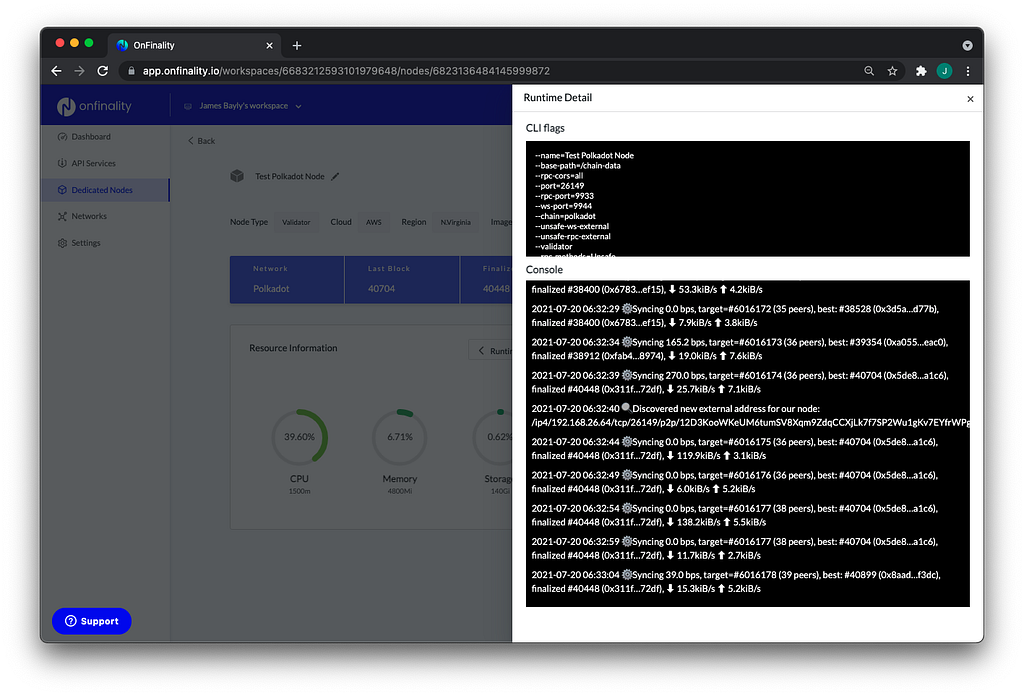
Task: Open the Chrome profile avatar J
Action: coord(944,71)
